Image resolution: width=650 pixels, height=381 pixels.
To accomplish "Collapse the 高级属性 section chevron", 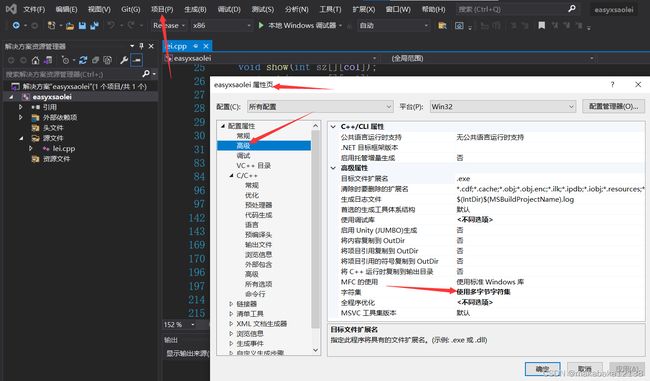I will [x=333, y=168].
